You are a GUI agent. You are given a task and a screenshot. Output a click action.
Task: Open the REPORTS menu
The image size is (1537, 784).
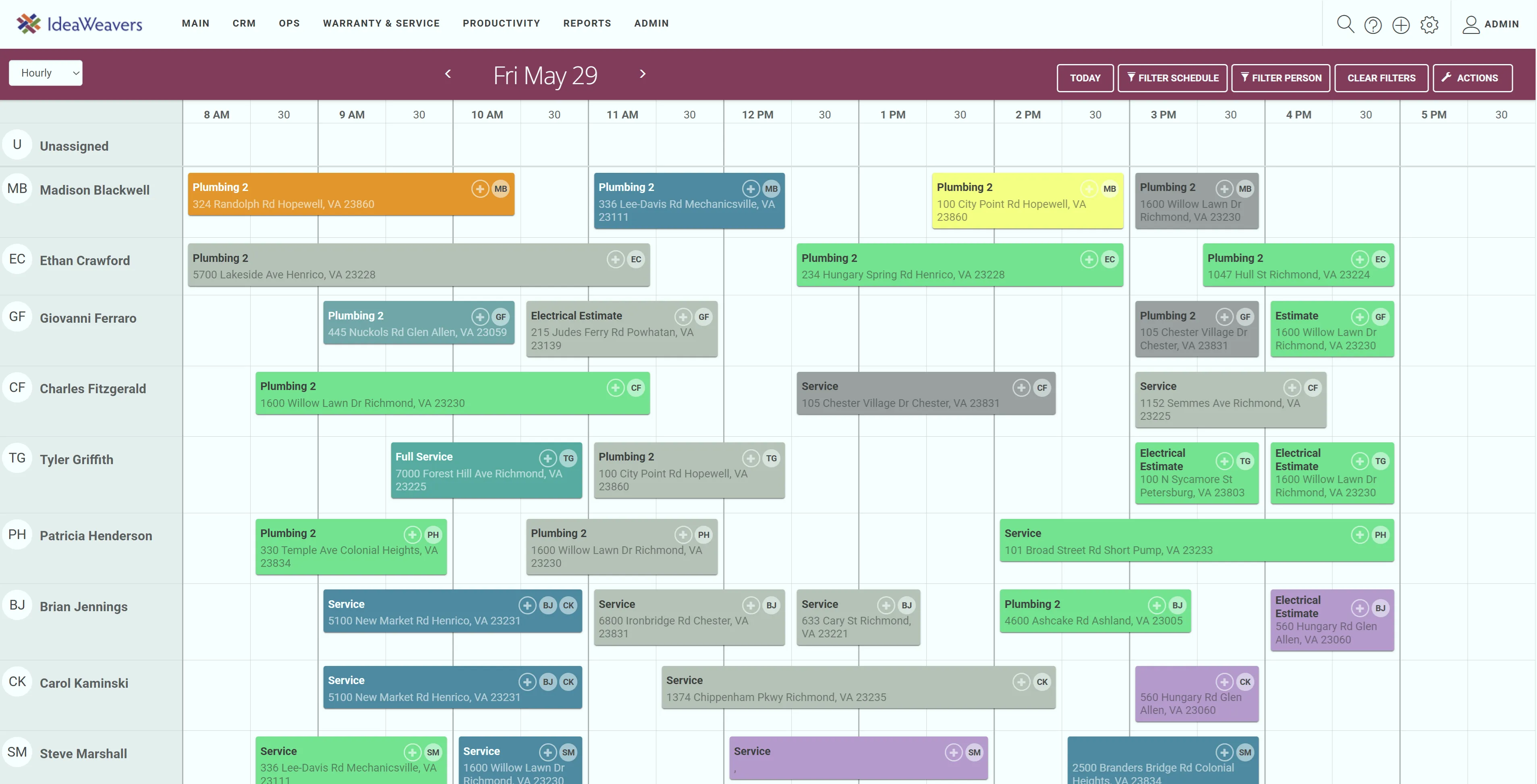pyautogui.click(x=587, y=23)
